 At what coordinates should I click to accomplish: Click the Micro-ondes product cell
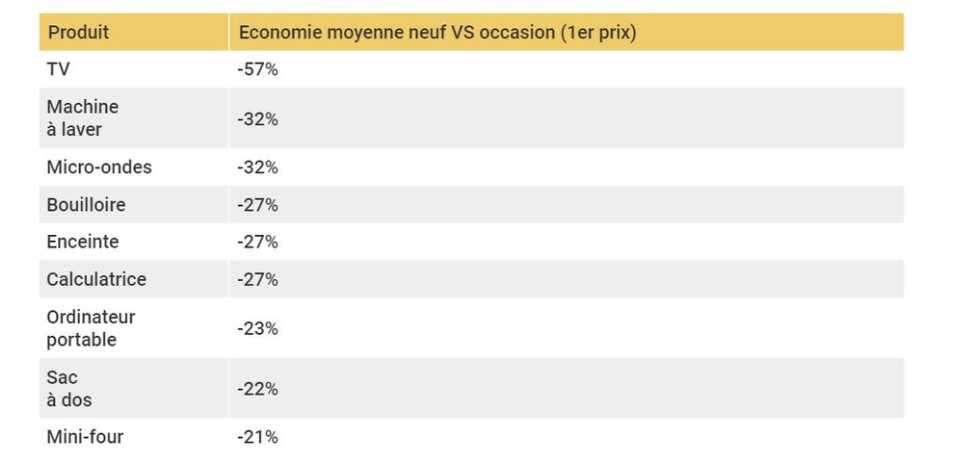(x=99, y=167)
